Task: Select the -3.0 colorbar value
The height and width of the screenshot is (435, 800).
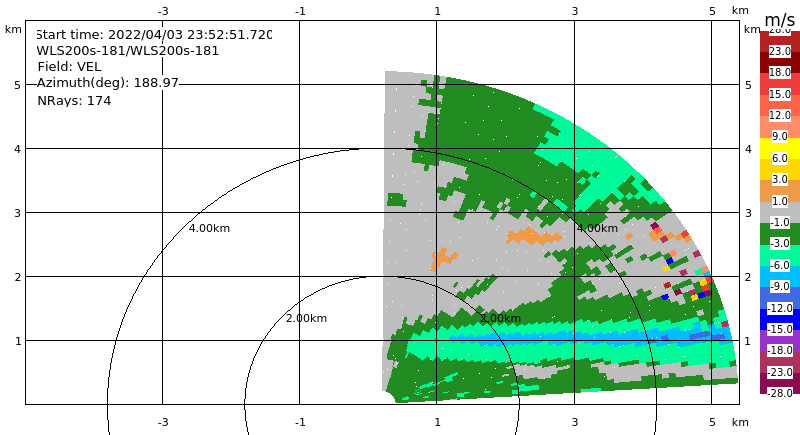Action: pyautogui.click(x=780, y=243)
